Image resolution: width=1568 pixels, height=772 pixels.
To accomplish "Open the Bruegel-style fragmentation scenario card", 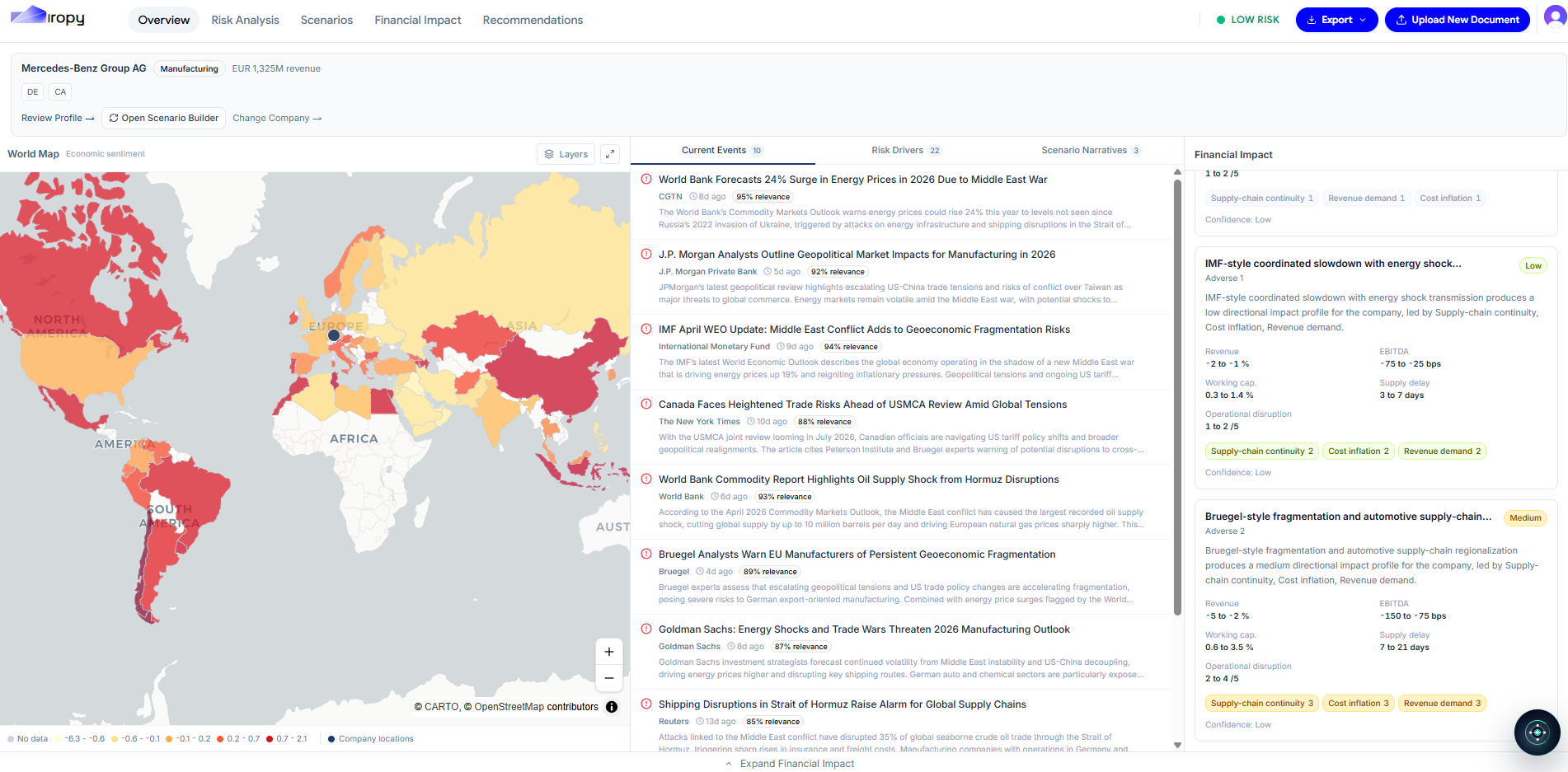I will click(1376, 620).
